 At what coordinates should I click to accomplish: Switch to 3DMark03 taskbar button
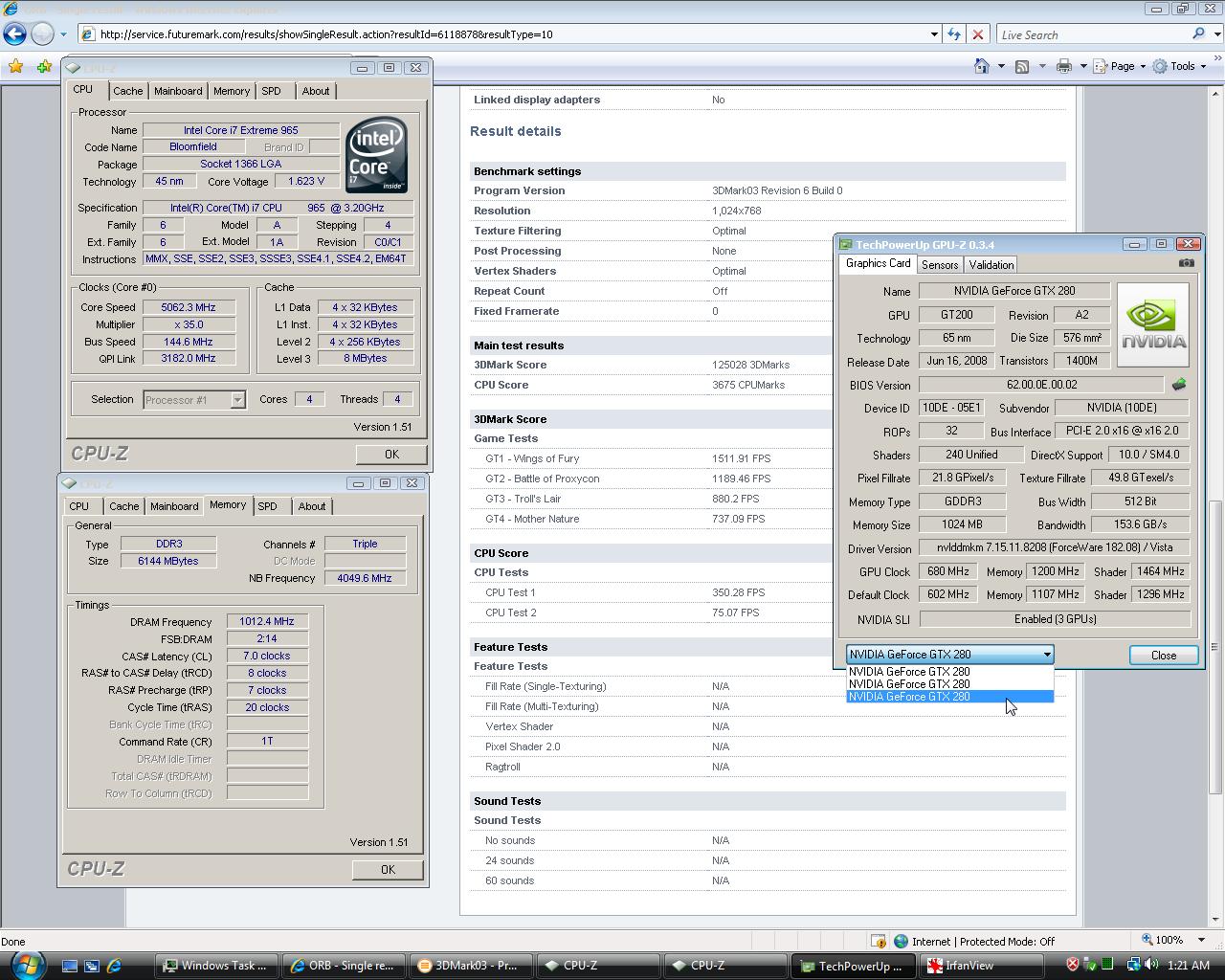(x=470, y=966)
